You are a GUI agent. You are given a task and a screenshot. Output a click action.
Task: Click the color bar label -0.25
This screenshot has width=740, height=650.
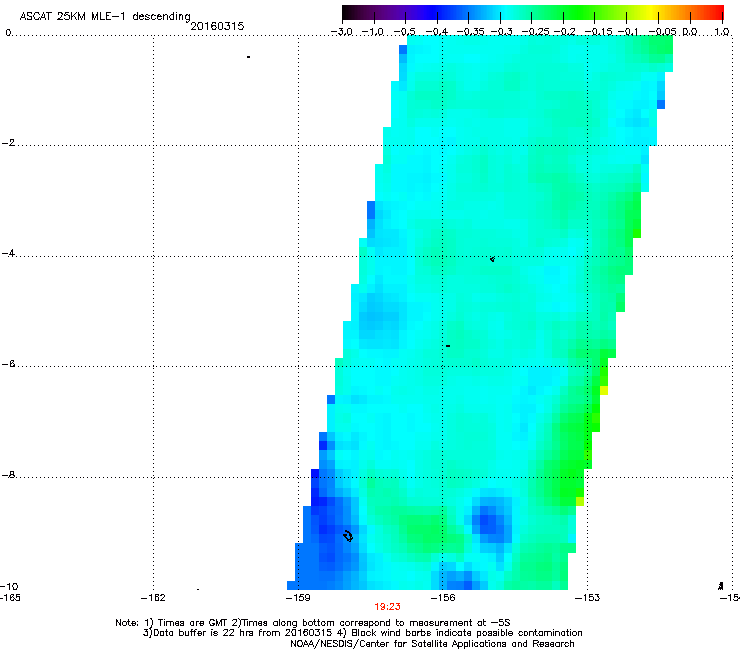click(x=535, y=32)
